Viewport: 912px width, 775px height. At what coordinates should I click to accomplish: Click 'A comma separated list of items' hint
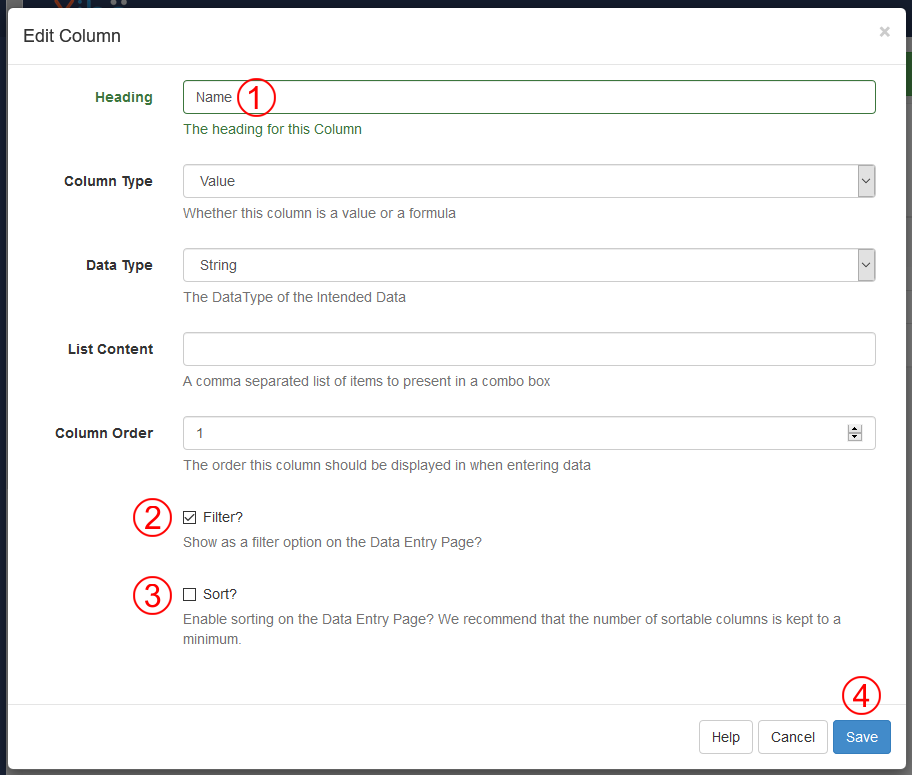[x=366, y=381]
